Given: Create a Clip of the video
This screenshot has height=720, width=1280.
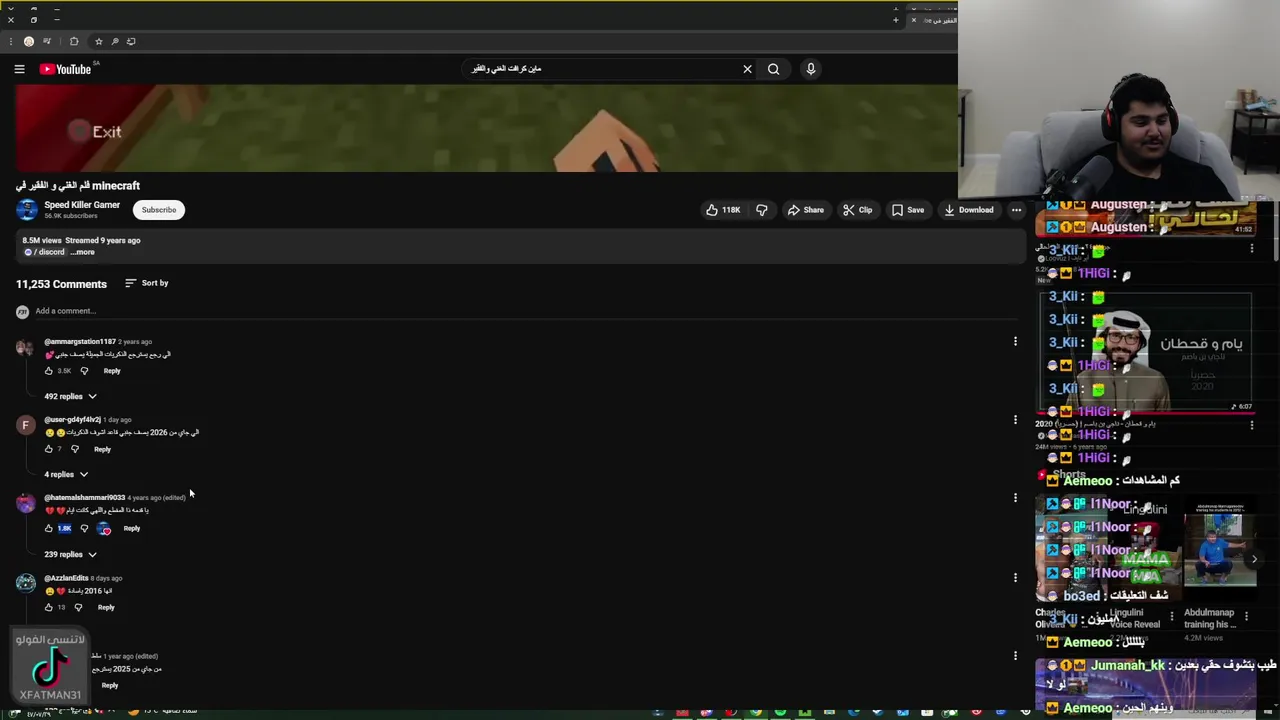Looking at the screenshot, I should coord(857,210).
